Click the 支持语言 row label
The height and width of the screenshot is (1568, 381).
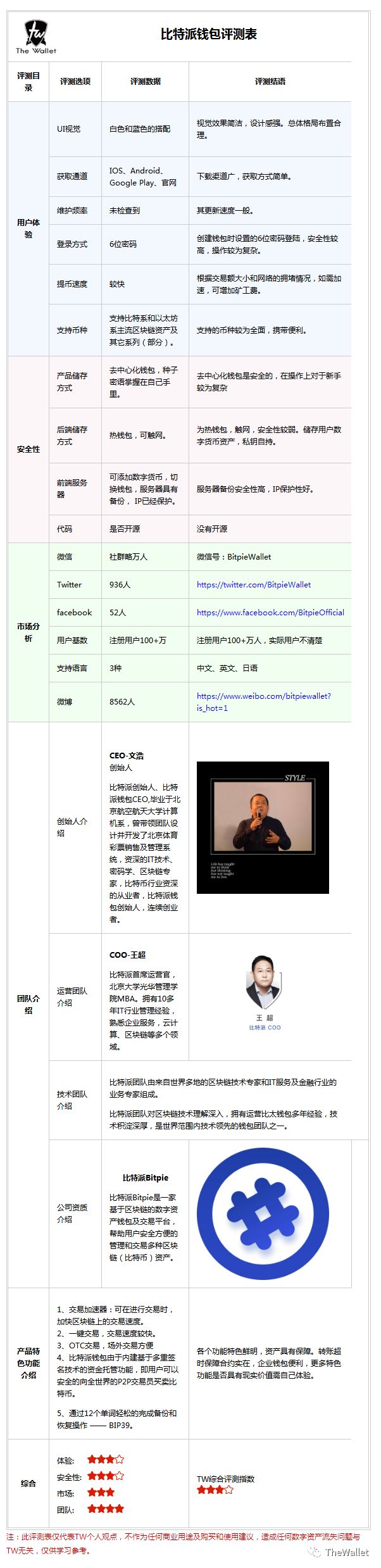pyautogui.click(x=72, y=668)
